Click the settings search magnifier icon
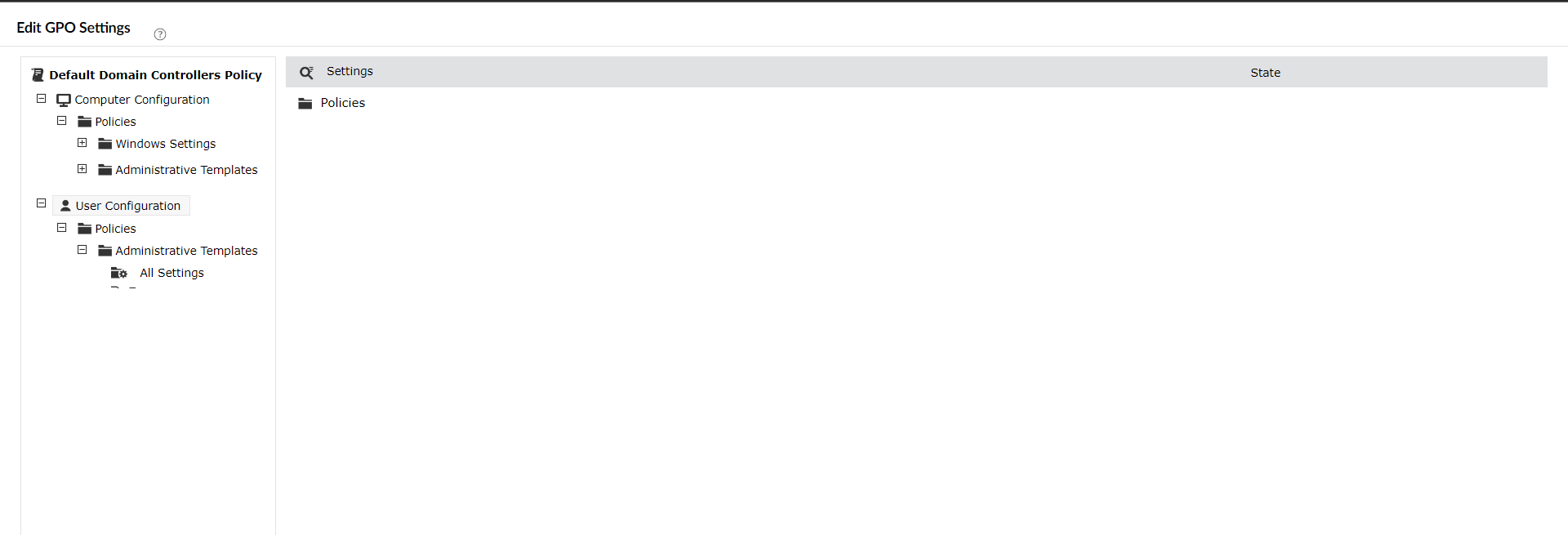This screenshot has height=535, width=1568. (x=306, y=73)
